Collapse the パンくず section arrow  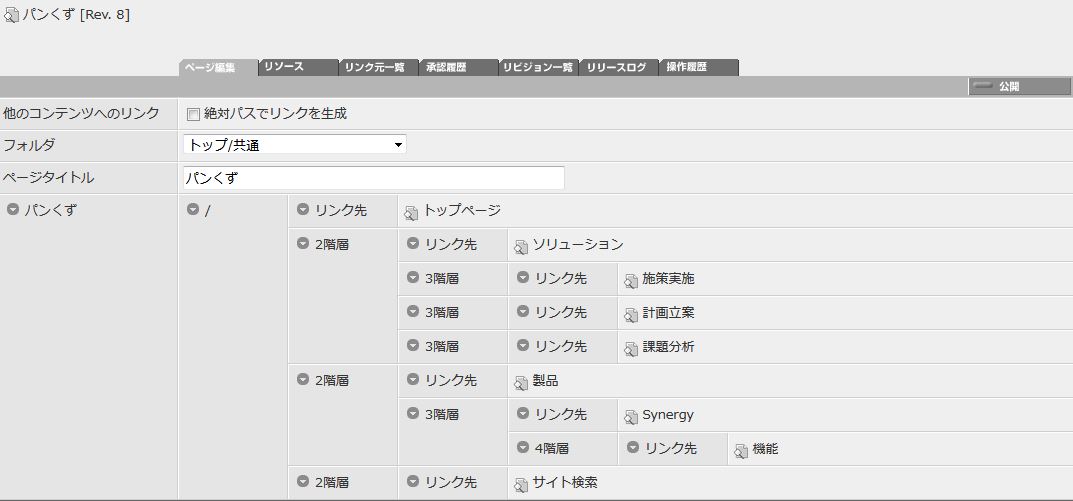pyautogui.click(x=13, y=210)
